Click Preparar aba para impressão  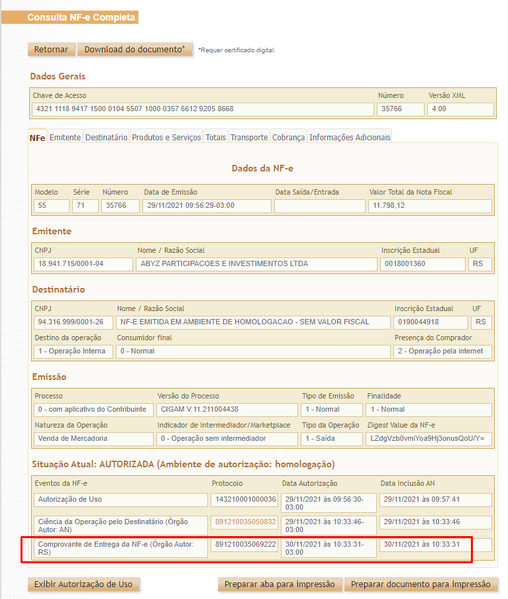click(280, 584)
